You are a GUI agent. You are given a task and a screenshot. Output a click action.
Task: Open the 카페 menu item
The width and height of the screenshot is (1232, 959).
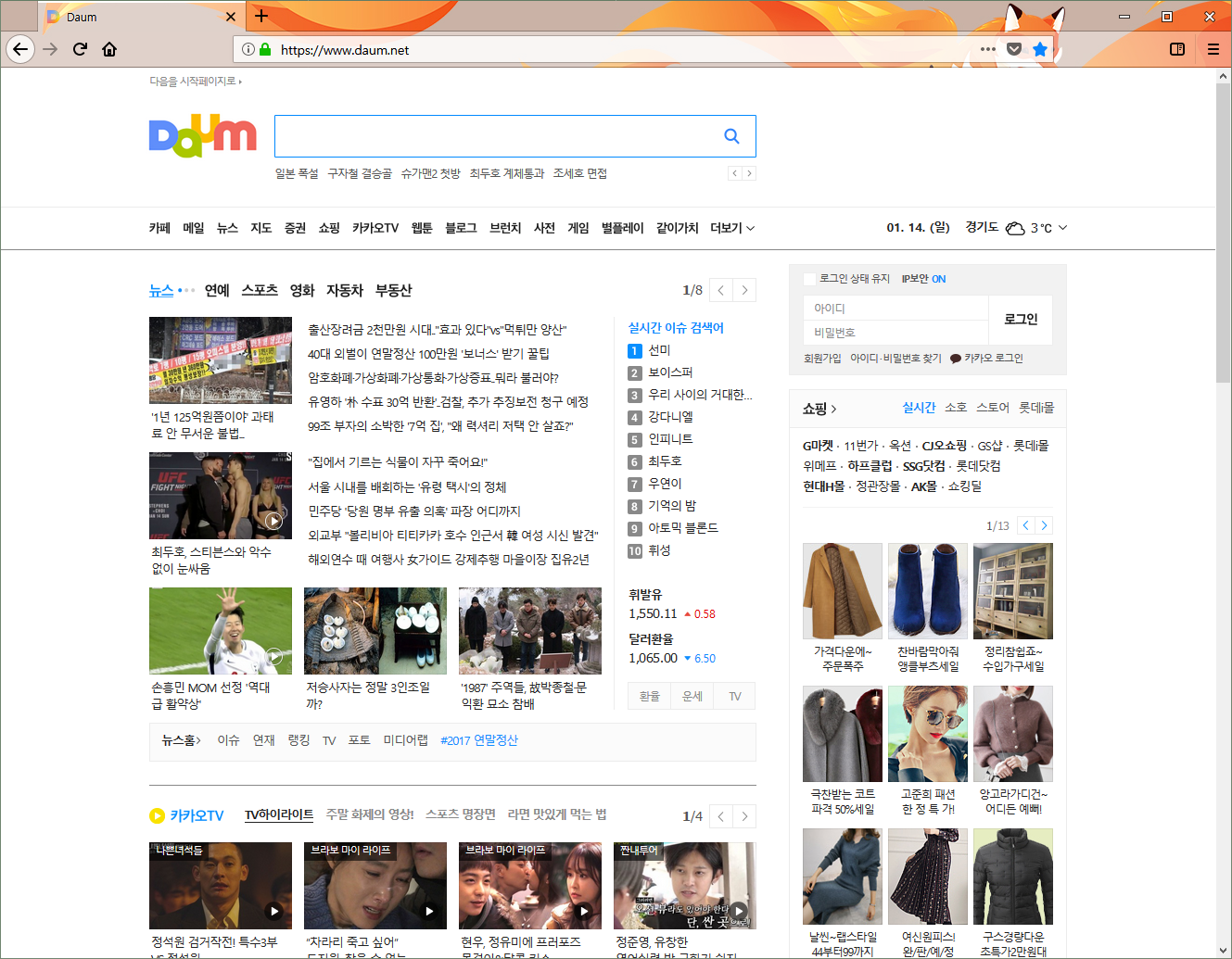pyautogui.click(x=159, y=228)
